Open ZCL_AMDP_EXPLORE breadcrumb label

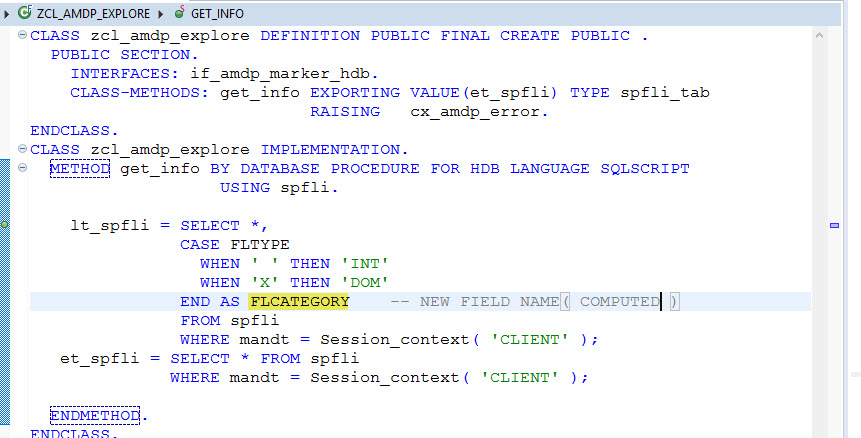point(93,13)
